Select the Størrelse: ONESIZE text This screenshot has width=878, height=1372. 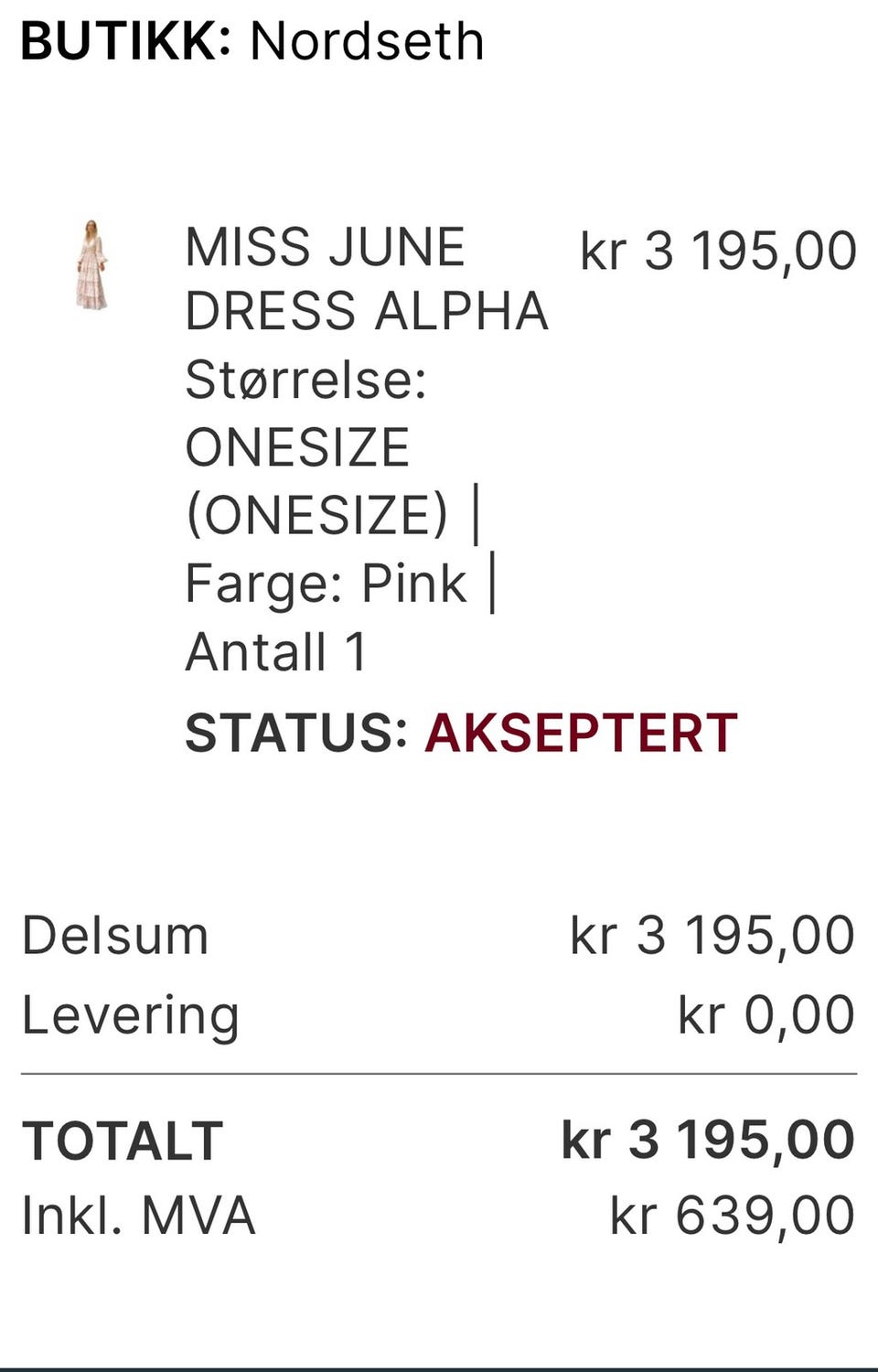pyautogui.click(x=306, y=413)
